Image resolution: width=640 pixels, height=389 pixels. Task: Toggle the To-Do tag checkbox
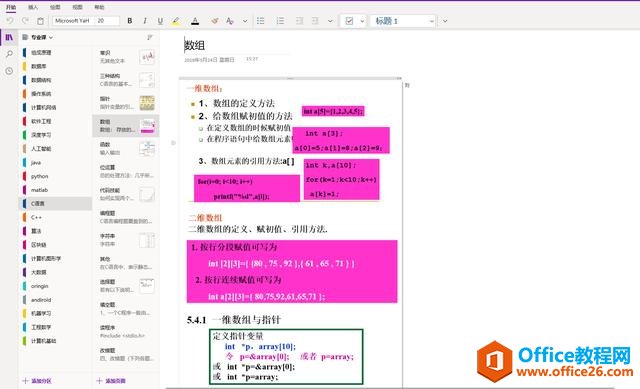[x=349, y=20]
